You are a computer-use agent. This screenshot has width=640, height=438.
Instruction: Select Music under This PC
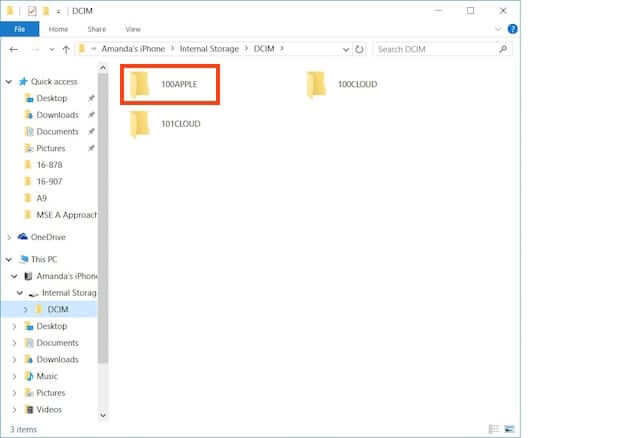(x=47, y=376)
